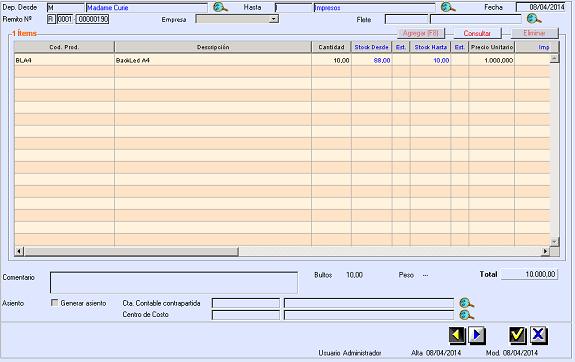Click the Remito letter R field

[51, 19]
